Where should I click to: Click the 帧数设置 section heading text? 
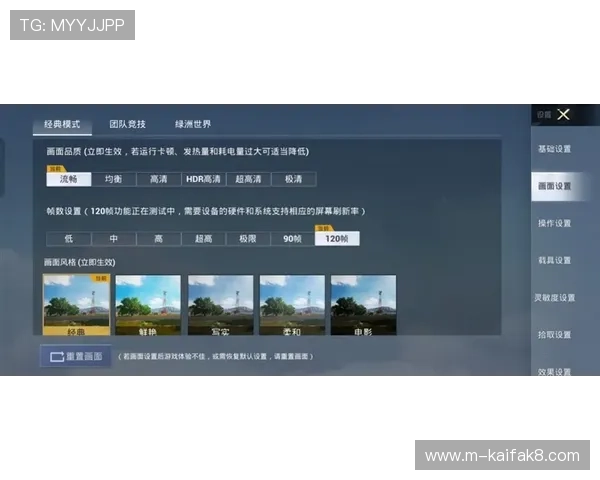pos(206,211)
